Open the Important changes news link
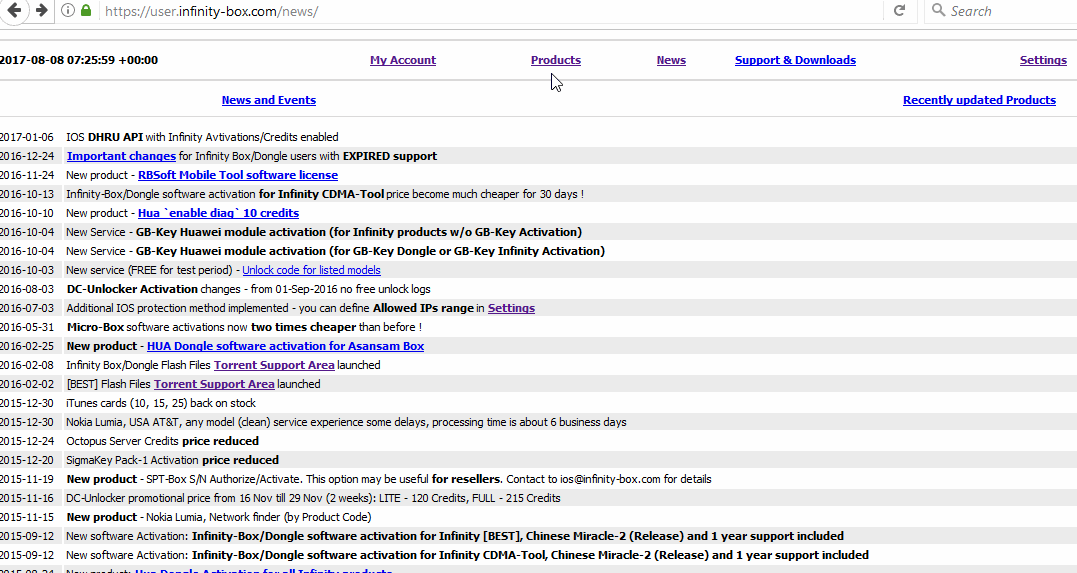Screen dimensions: 1077x573 pos(121,156)
